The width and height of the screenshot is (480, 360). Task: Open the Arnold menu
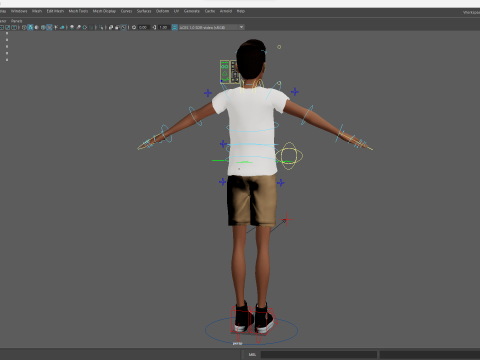point(226,11)
